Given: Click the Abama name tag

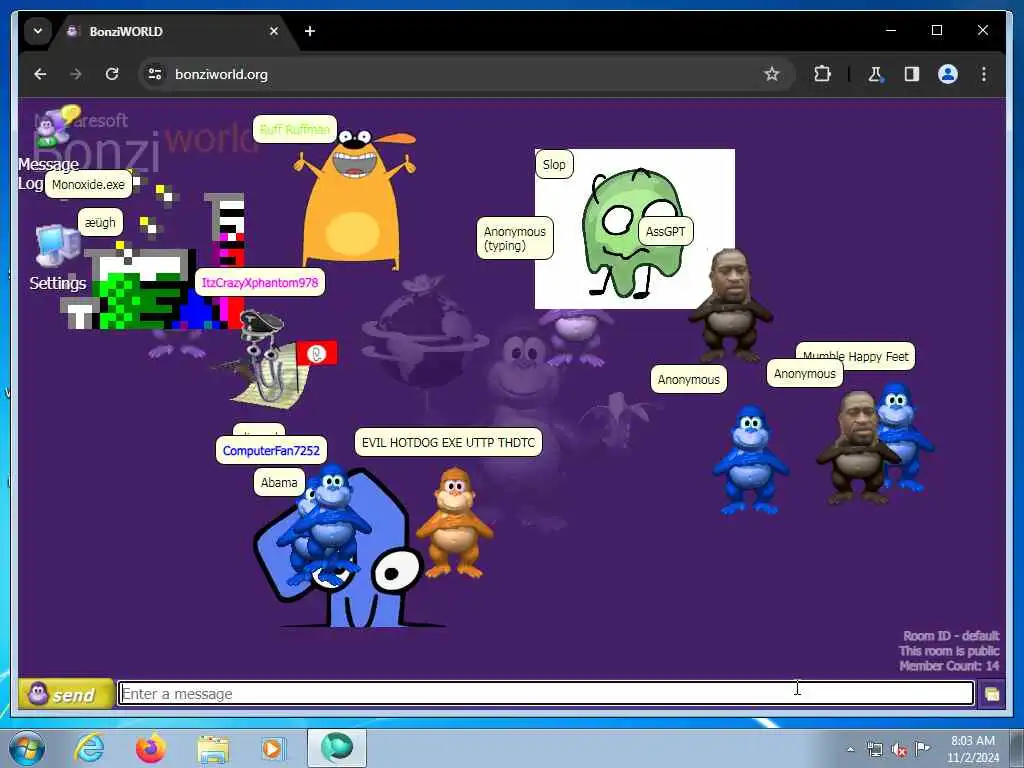Looking at the screenshot, I should pyautogui.click(x=279, y=483).
